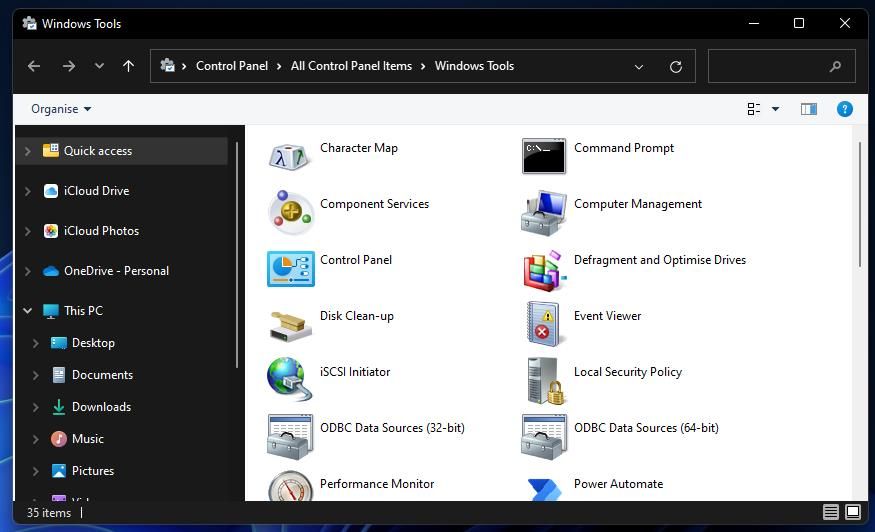Image resolution: width=875 pixels, height=532 pixels.
Task: Click the search box field
Action: point(770,66)
